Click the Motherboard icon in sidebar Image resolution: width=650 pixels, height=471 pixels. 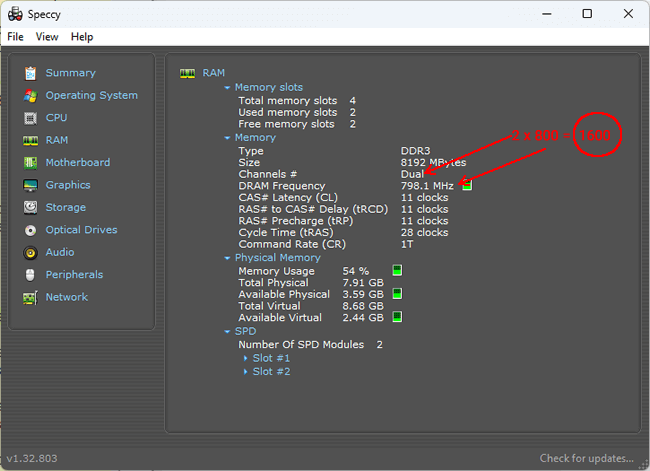coord(30,163)
